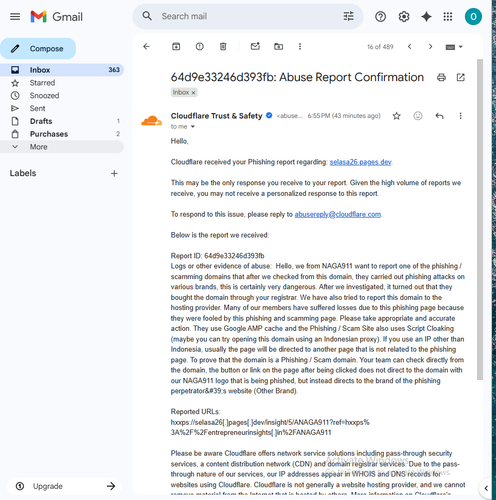This screenshot has width=496, height=500.
Task: Star the Cloudflare message
Action: [396, 116]
